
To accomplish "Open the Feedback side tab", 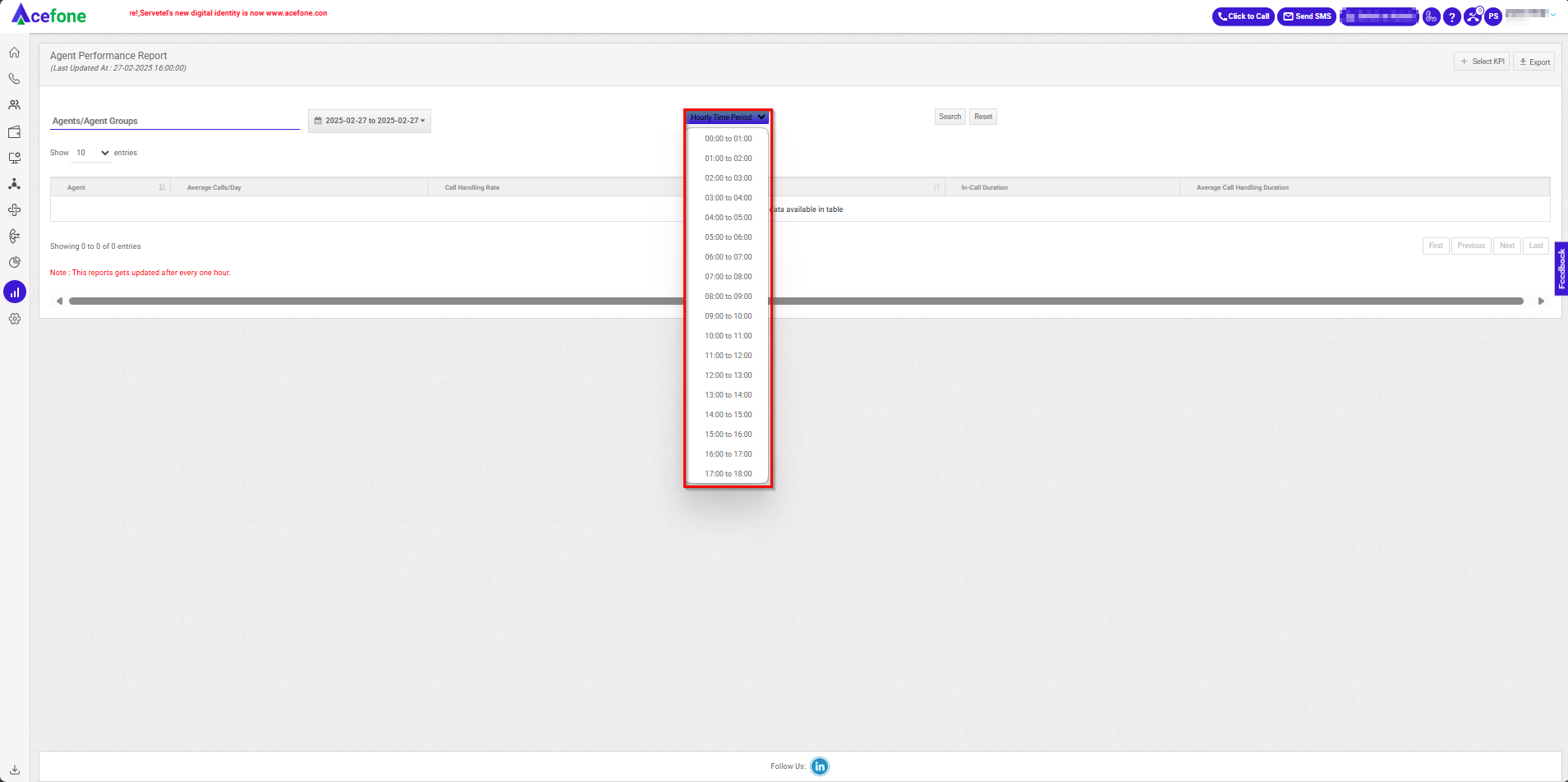I will pos(1561,269).
